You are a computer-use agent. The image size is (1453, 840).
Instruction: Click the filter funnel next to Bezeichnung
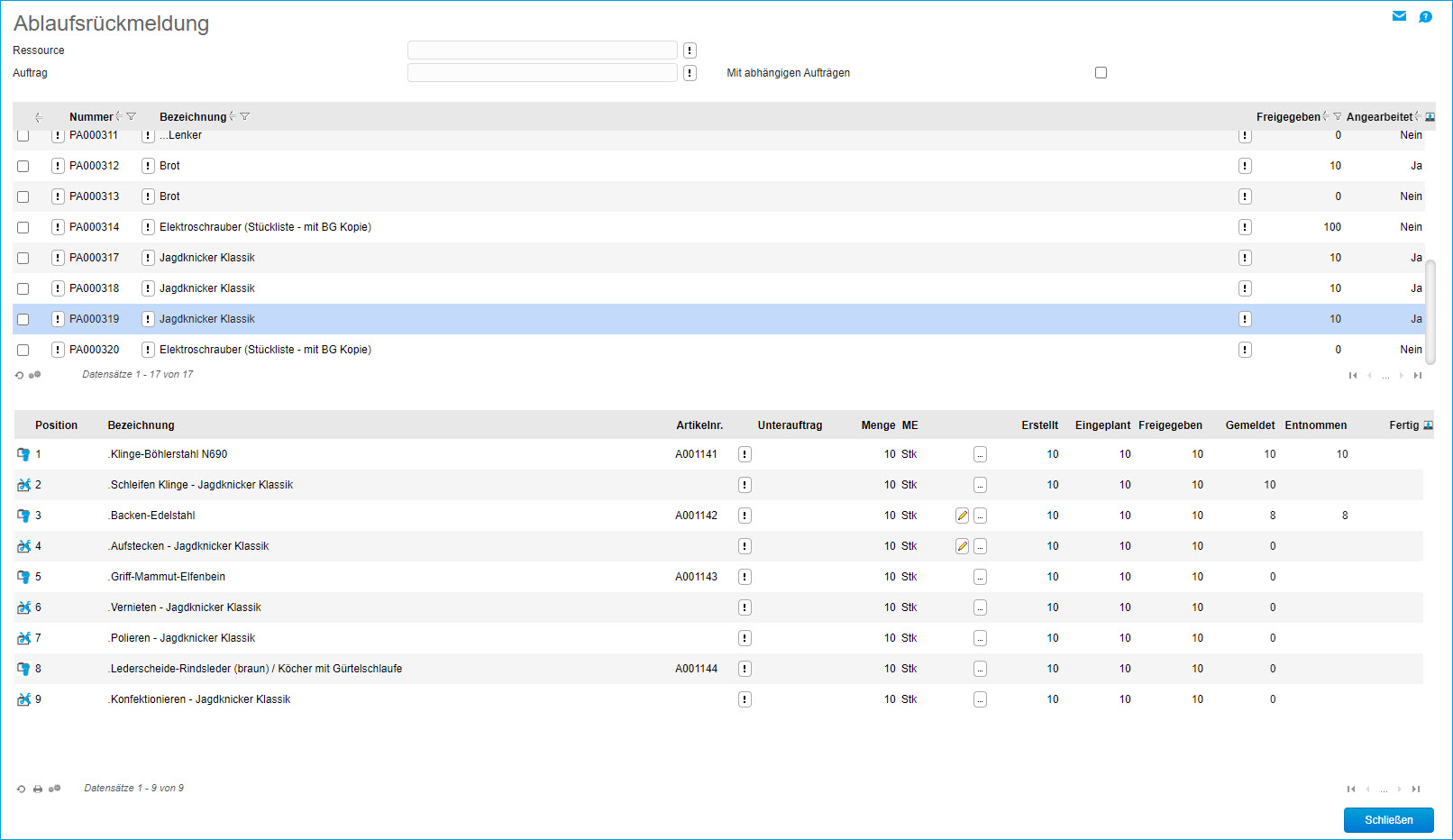coord(245,116)
